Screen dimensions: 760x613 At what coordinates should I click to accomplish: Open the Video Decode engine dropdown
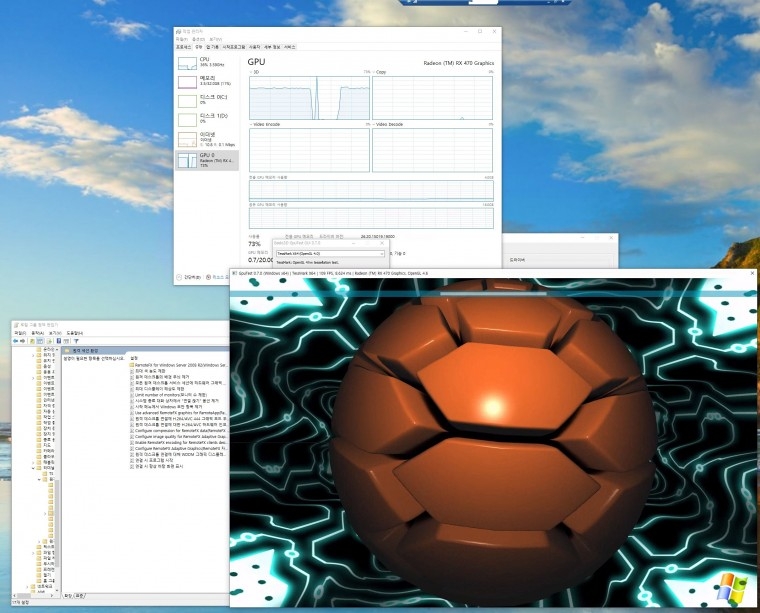[x=388, y=125]
